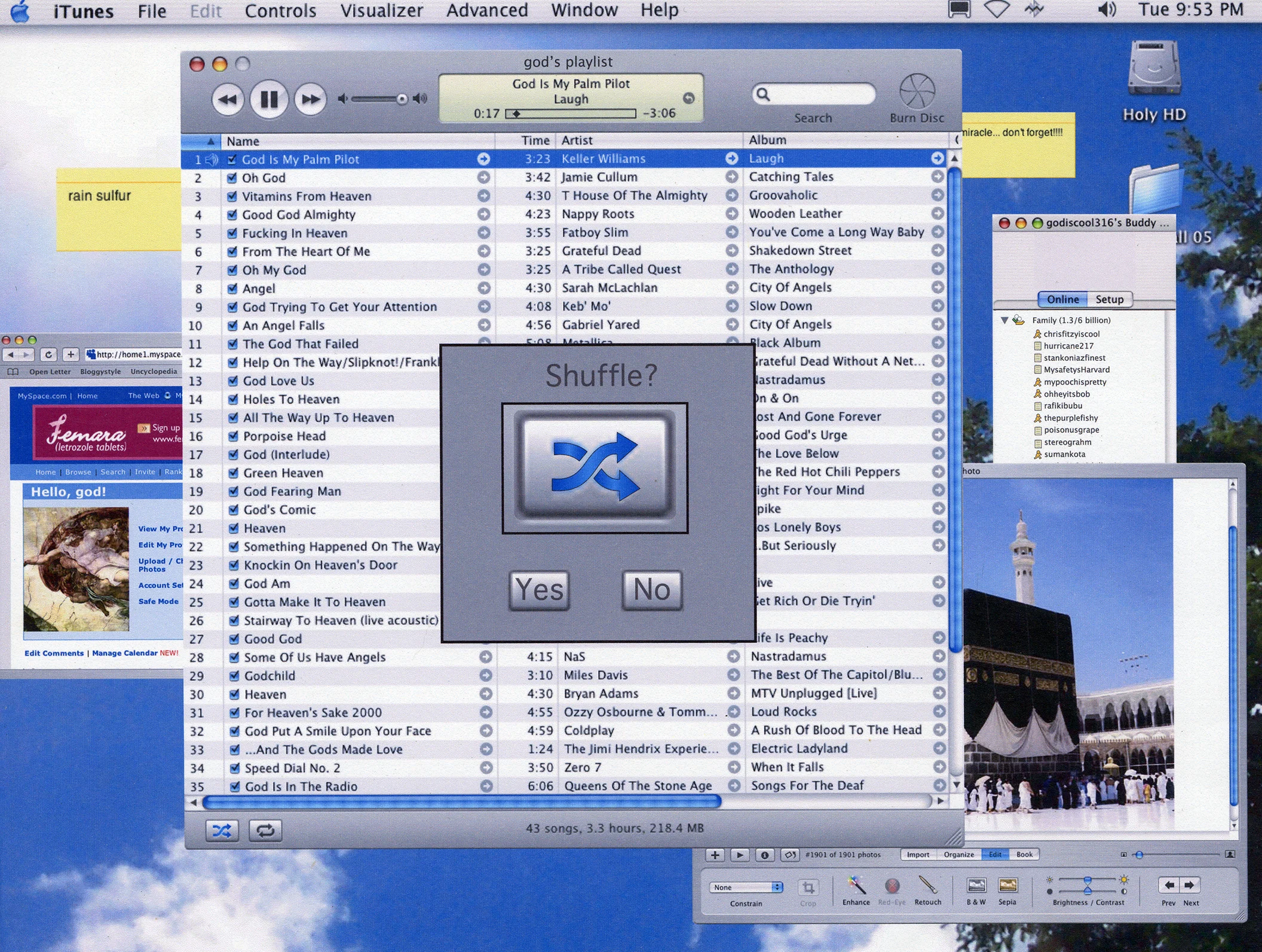The width and height of the screenshot is (1262, 952).
Task: Click Edit Comments link on MySpace page
Action: click(x=54, y=653)
